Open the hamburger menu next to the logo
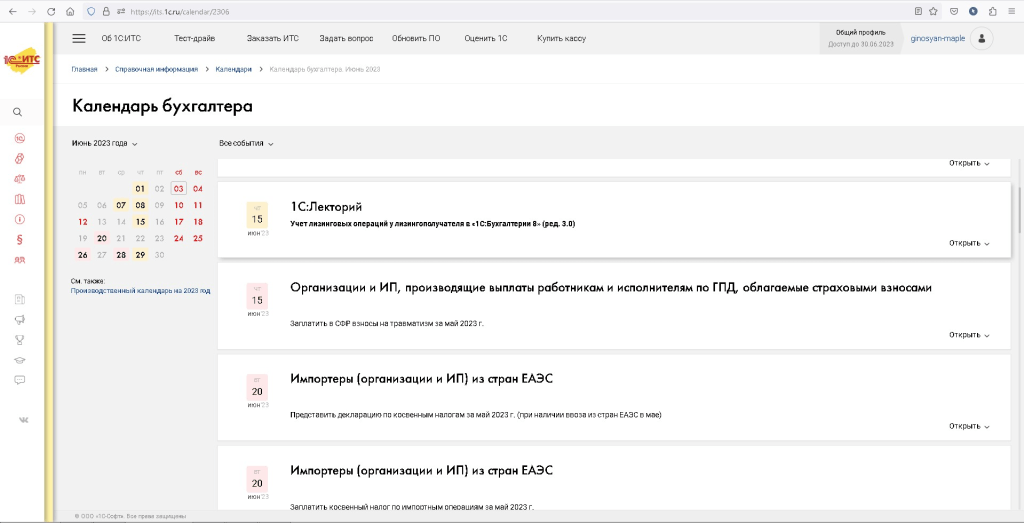 79,38
